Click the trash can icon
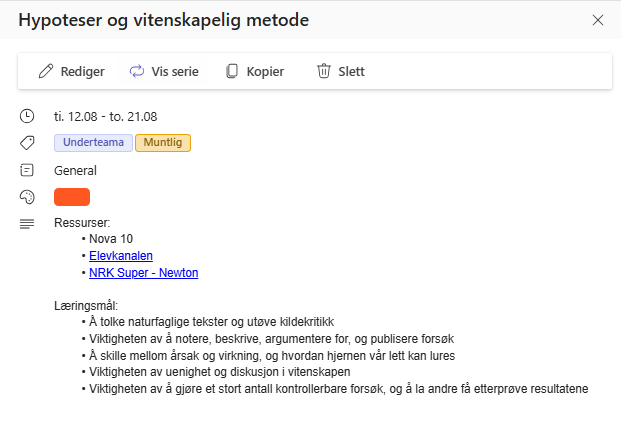The image size is (621, 440). coord(324,71)
